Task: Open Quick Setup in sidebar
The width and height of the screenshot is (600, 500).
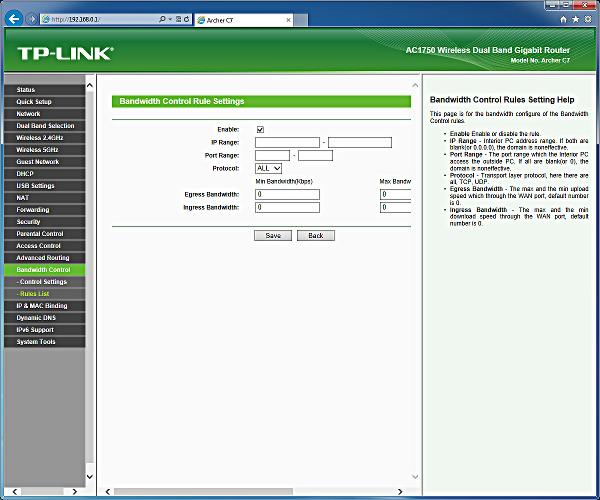Action: [x=45, y=102]
